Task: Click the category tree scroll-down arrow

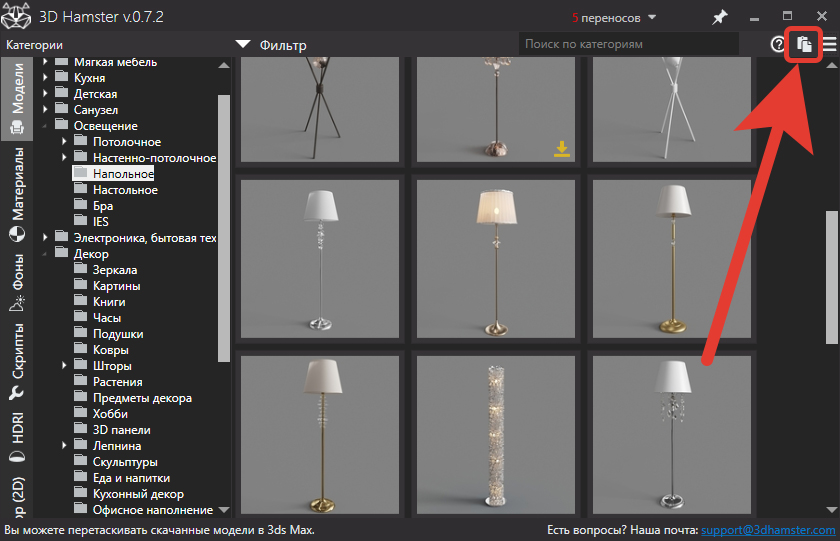Action: coord(224,510)
